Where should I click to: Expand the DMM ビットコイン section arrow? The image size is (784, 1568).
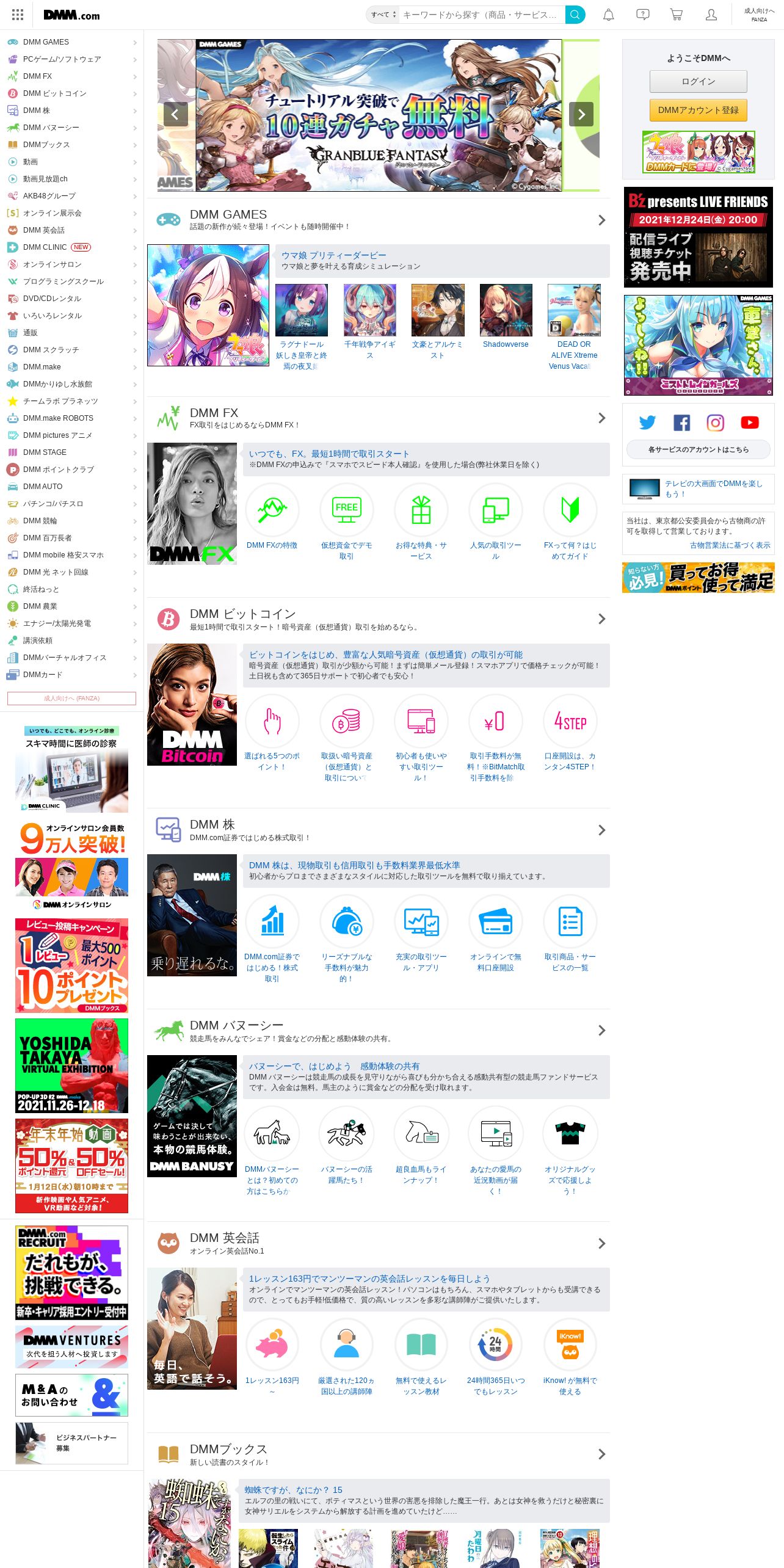[x=601, y=619]
